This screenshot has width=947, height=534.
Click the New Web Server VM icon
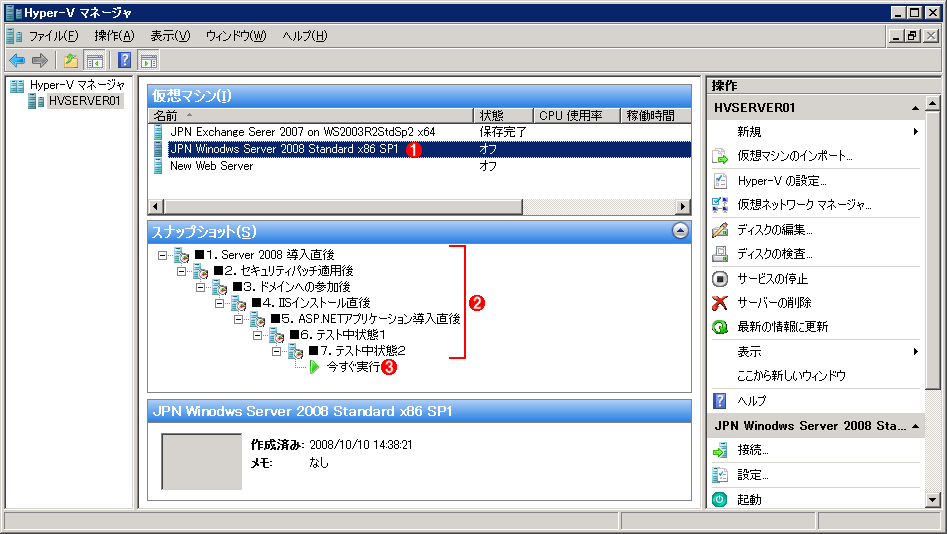coord(158,166)
